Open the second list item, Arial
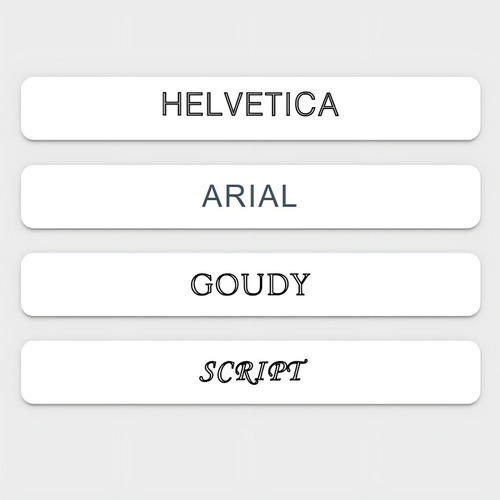This screenshot has width=500, height=500. [x=250, y=197]
